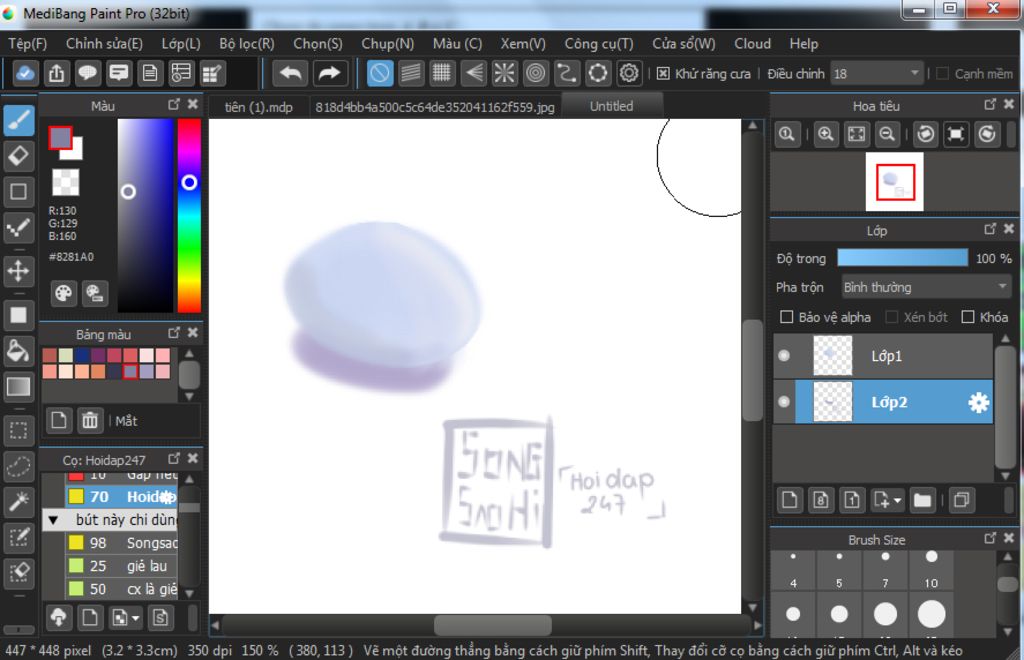Select the Eraser tool

(x=18, y=156)
